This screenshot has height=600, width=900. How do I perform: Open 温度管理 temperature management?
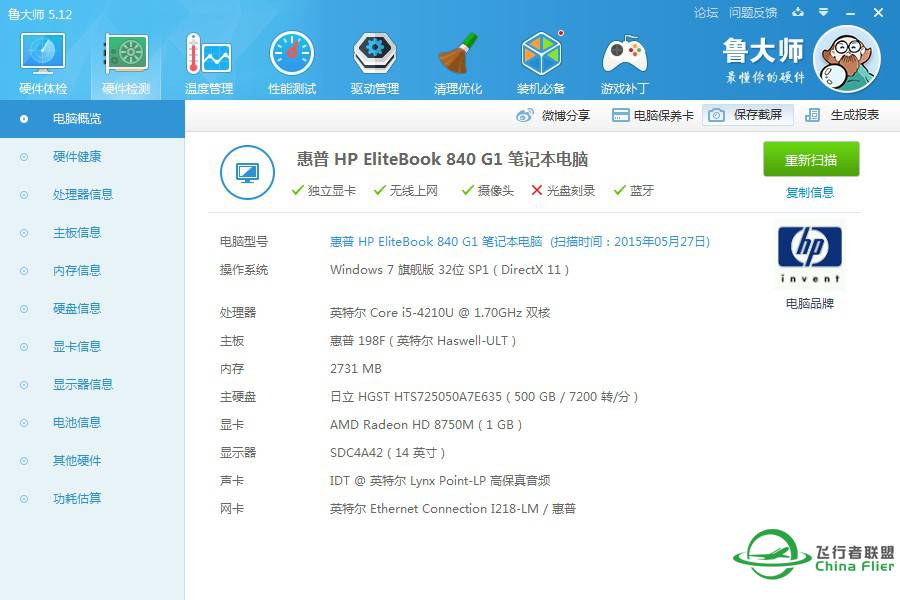tap(207, 60)
